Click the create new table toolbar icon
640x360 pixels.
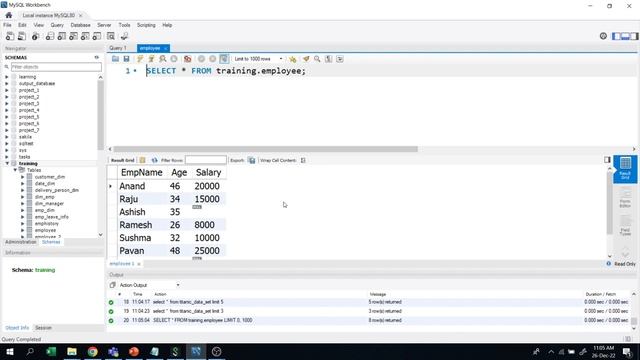tap(62, 36)
